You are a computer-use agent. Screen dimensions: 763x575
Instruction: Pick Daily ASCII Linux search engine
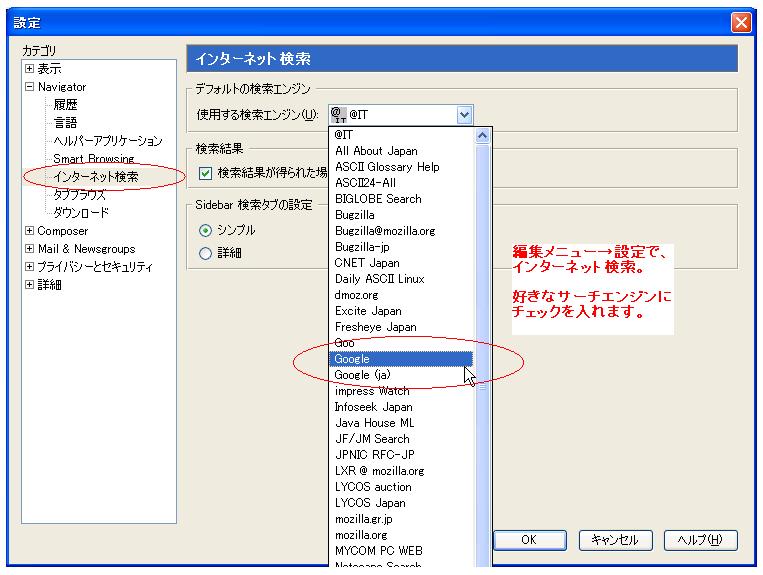(401, 279)
